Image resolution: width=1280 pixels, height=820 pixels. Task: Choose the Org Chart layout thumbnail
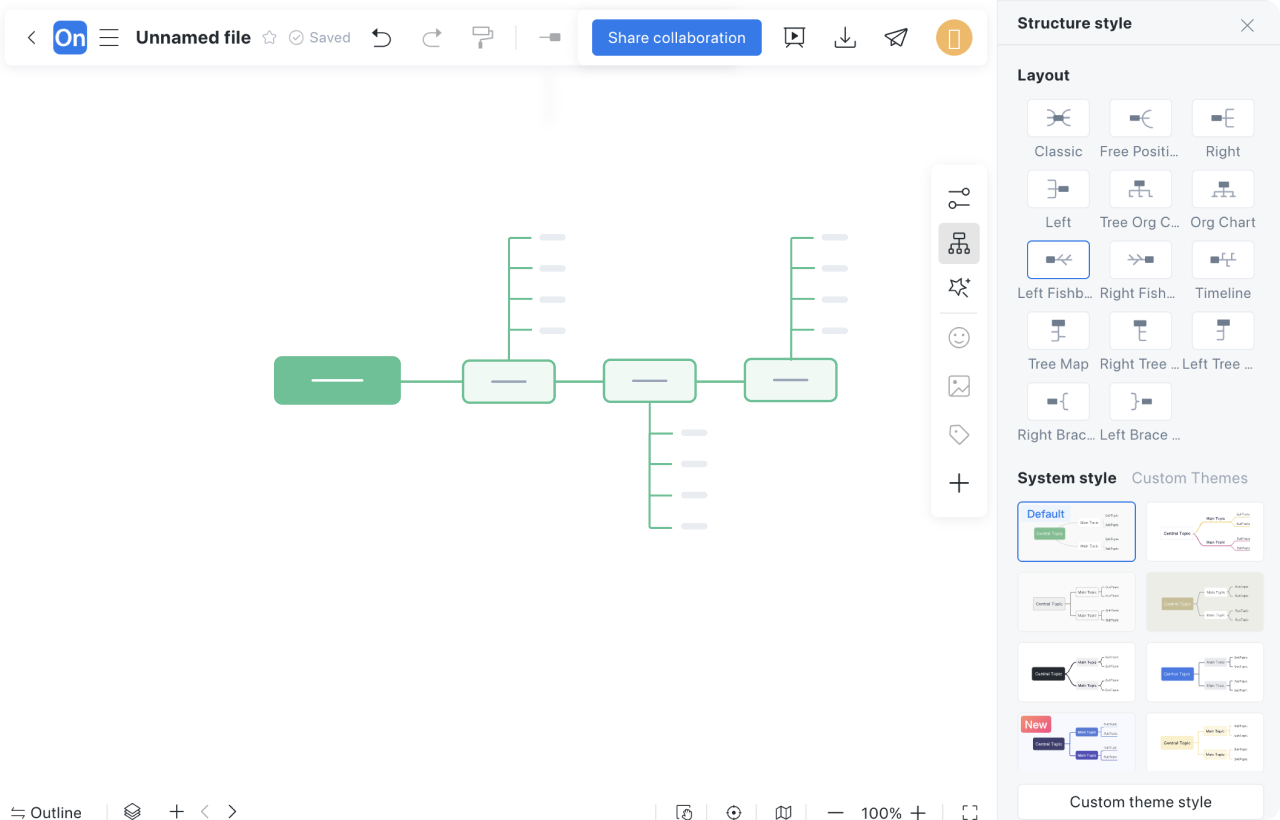tap(1222, 189)
